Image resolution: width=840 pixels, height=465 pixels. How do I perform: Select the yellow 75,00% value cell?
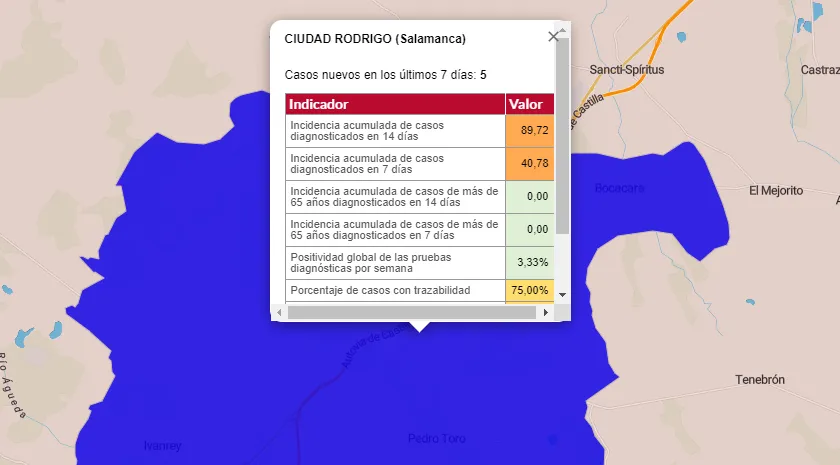point(529,290)
